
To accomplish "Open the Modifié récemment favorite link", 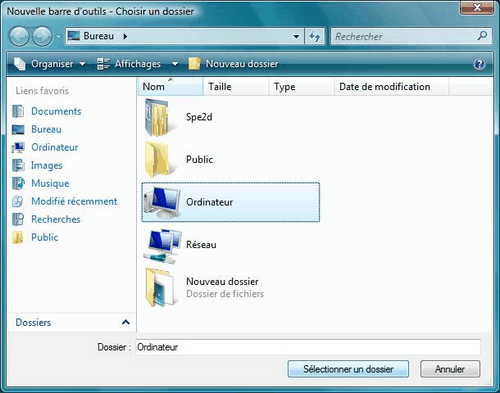I will (x=74, y=201).
